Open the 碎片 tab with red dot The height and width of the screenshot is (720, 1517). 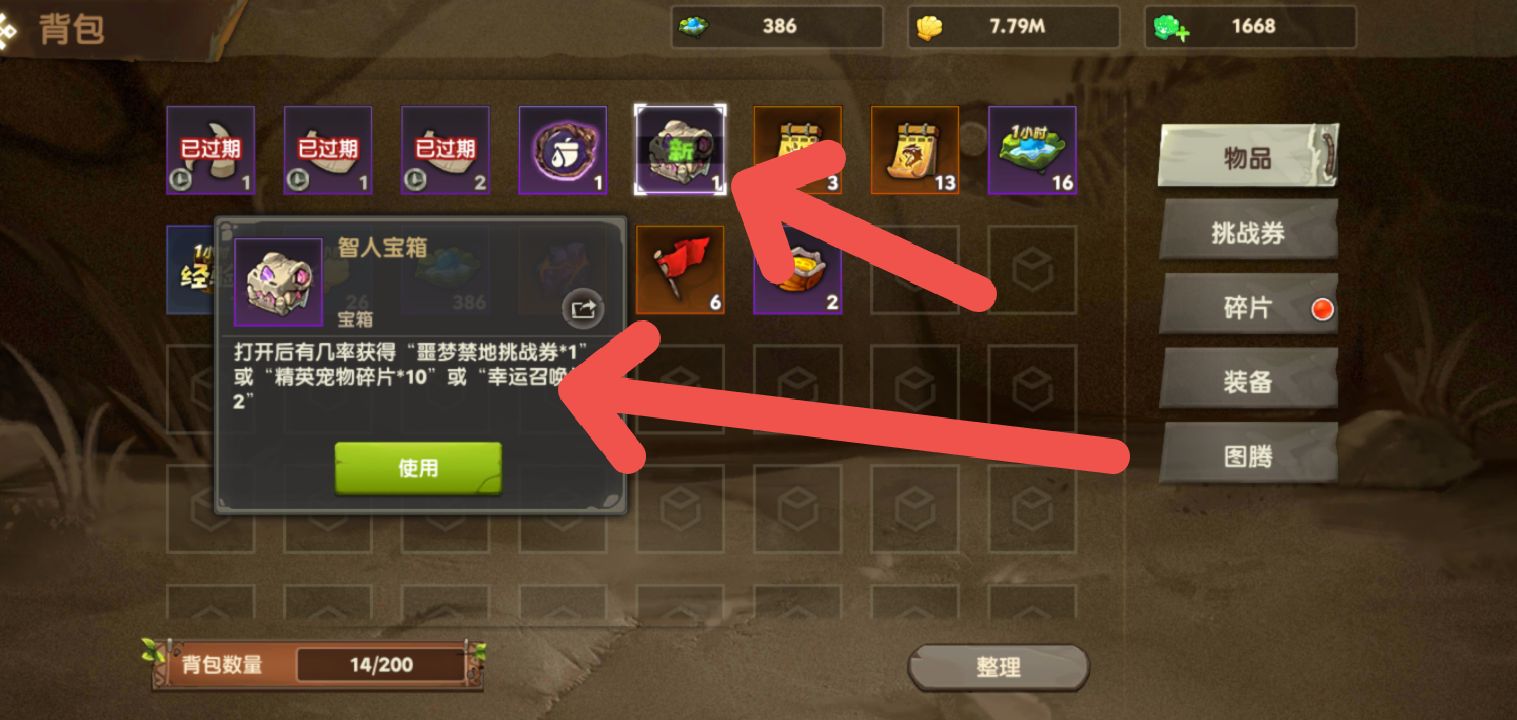coord(1248,306)
